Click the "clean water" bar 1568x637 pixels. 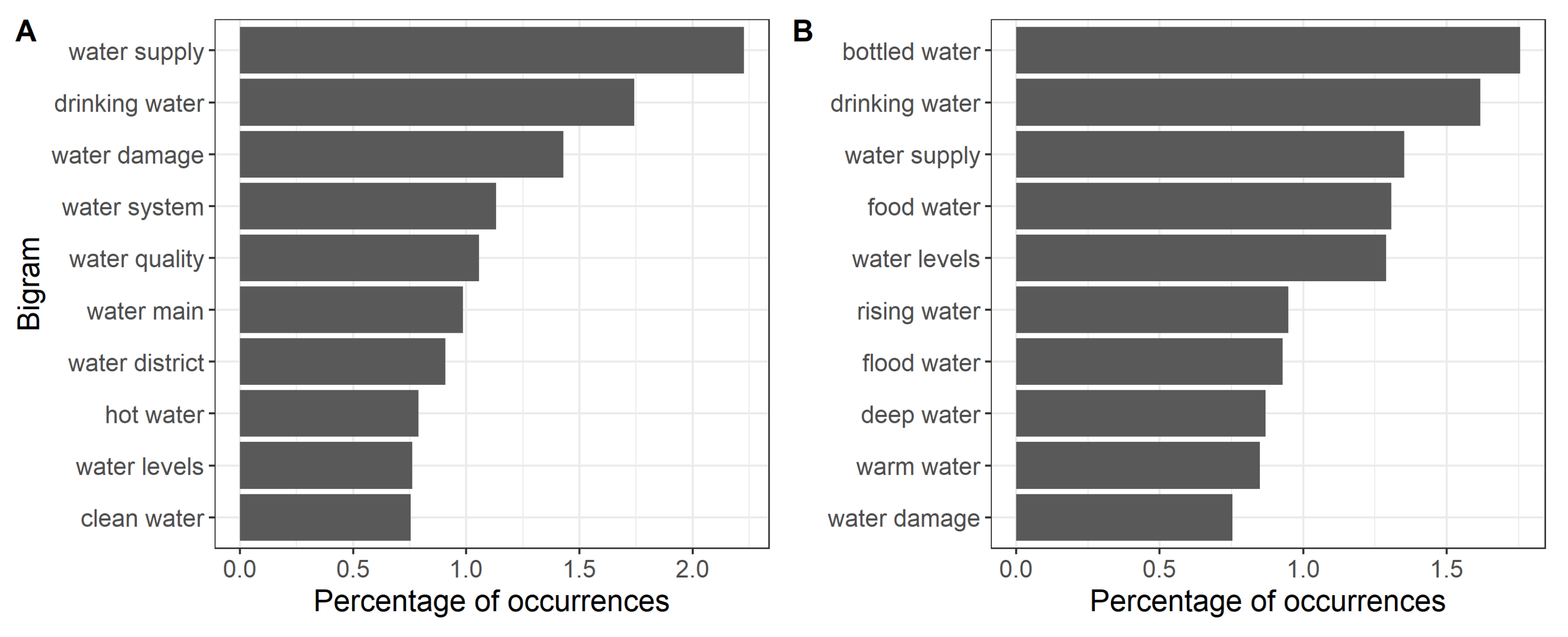[x=325, y=517]
